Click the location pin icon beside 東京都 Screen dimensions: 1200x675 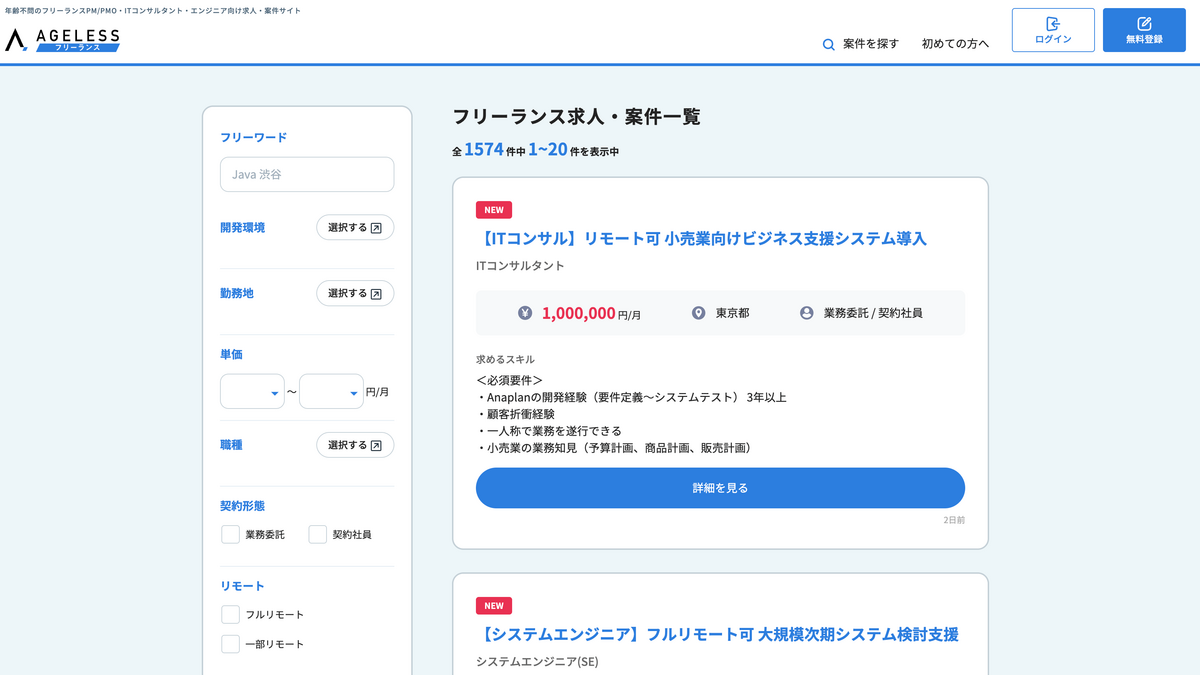(x=699, y=313)
